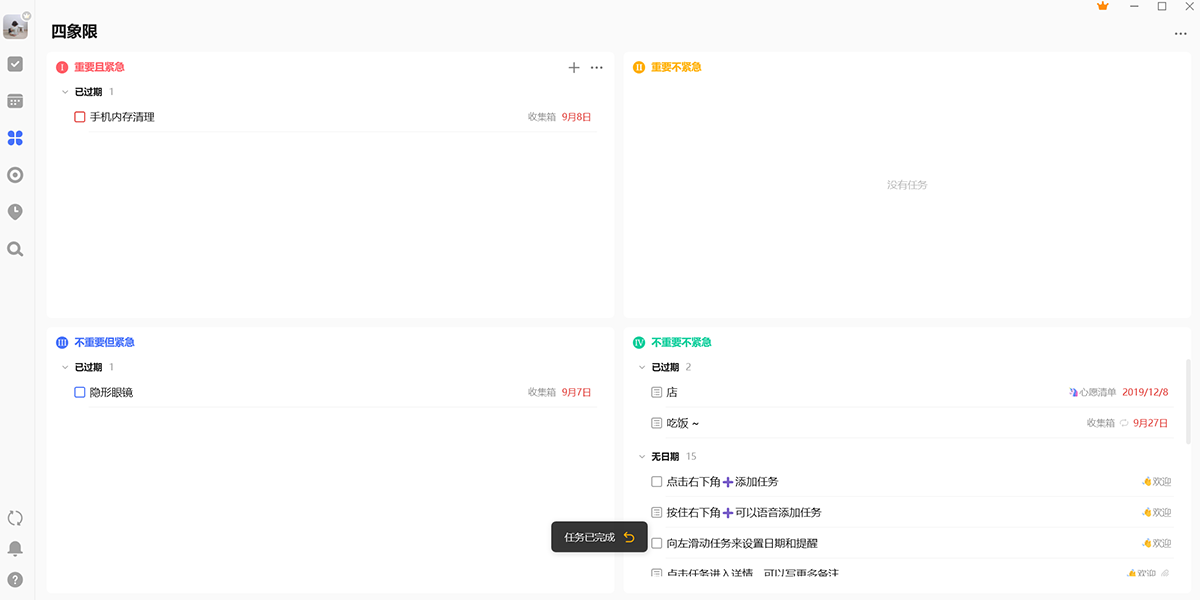Open the 吃饭 ~ task
Image resolution: width=1200 pixels, height=600 pixels.
point(683,423)
